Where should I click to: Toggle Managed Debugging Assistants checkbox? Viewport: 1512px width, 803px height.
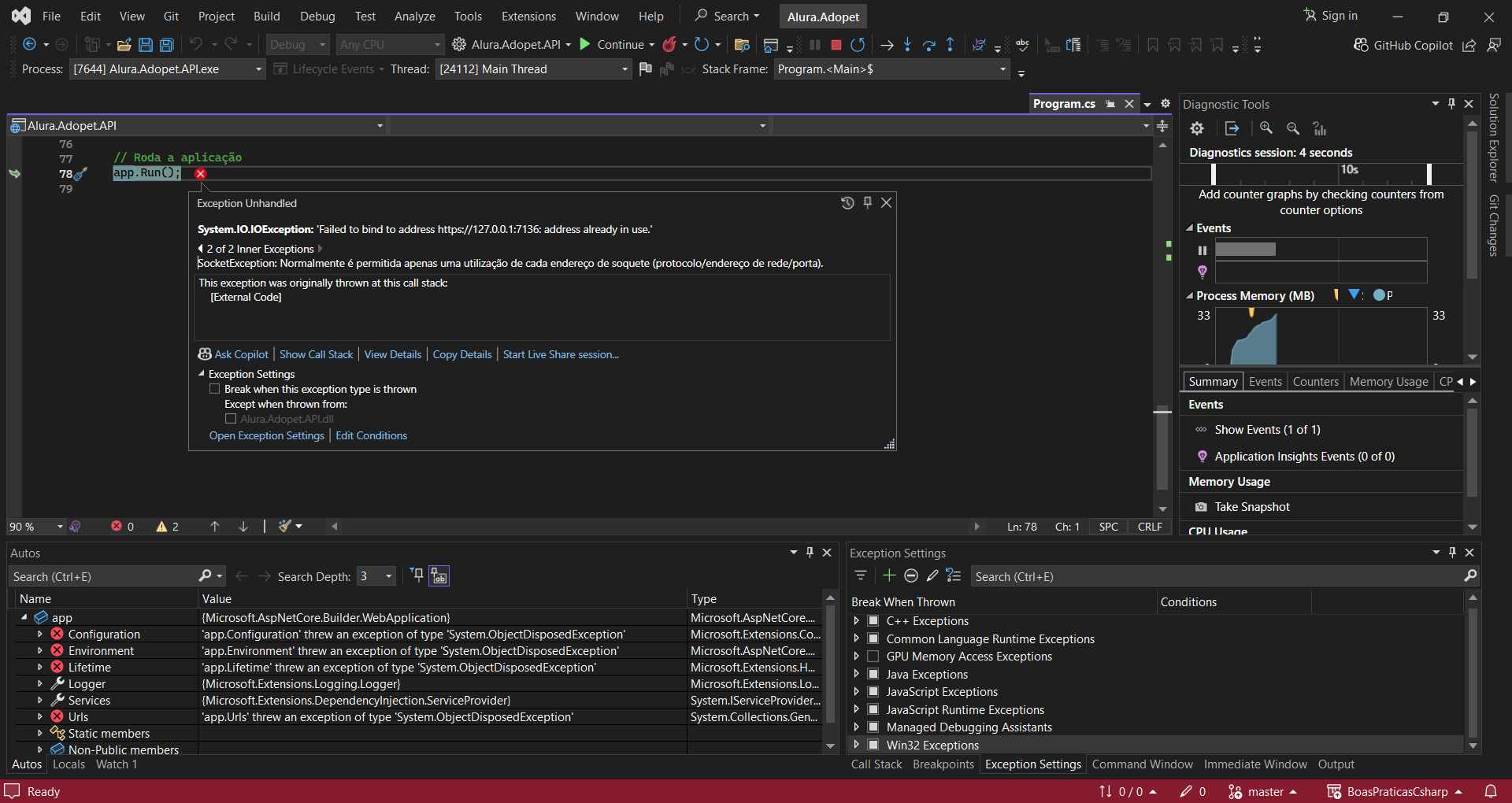[873, 727]
